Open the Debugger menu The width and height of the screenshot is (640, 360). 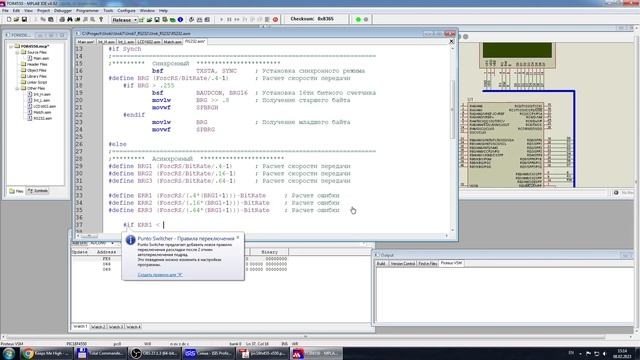coord(63,11)
